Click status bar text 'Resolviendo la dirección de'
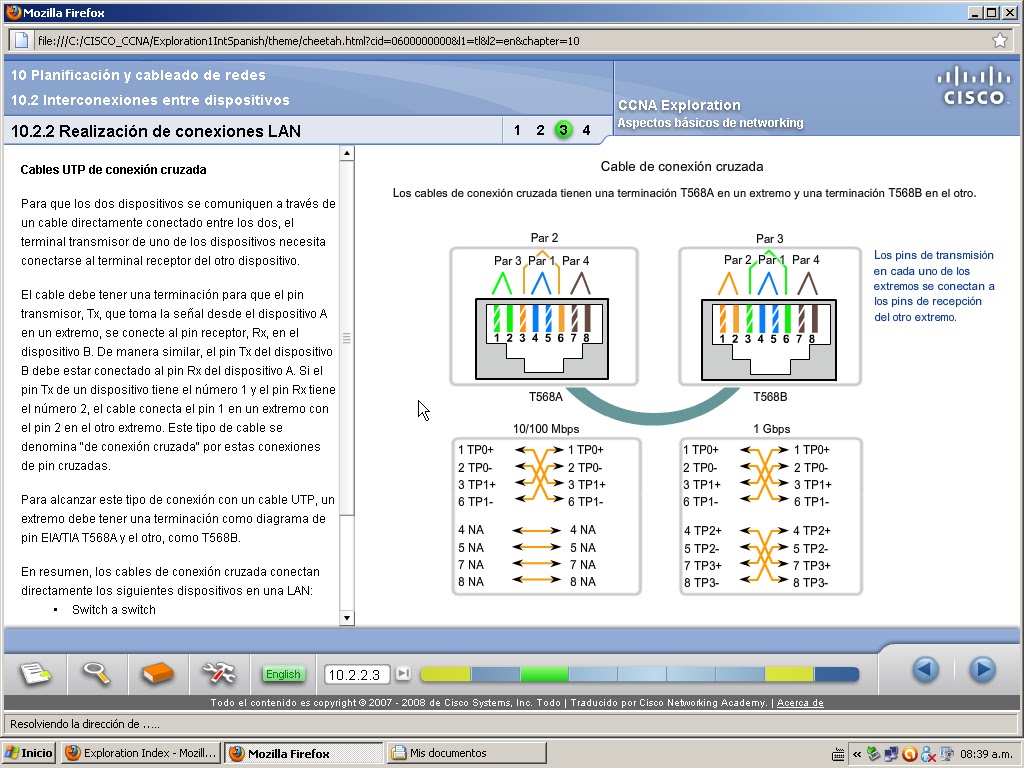1024x768 pixels. (x=85, y=724)
